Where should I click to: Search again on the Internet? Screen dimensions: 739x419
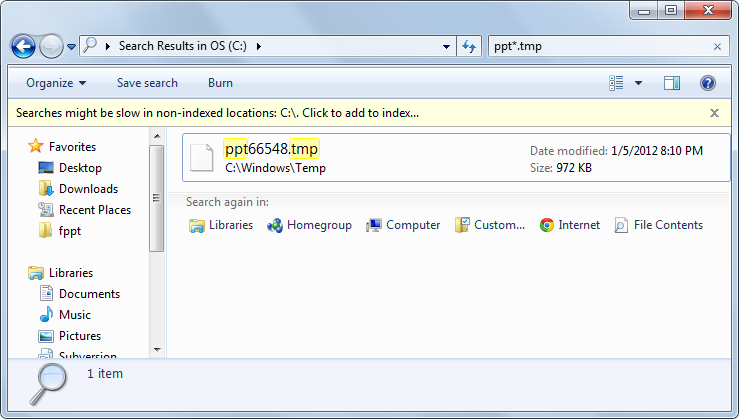pos(570,225)
